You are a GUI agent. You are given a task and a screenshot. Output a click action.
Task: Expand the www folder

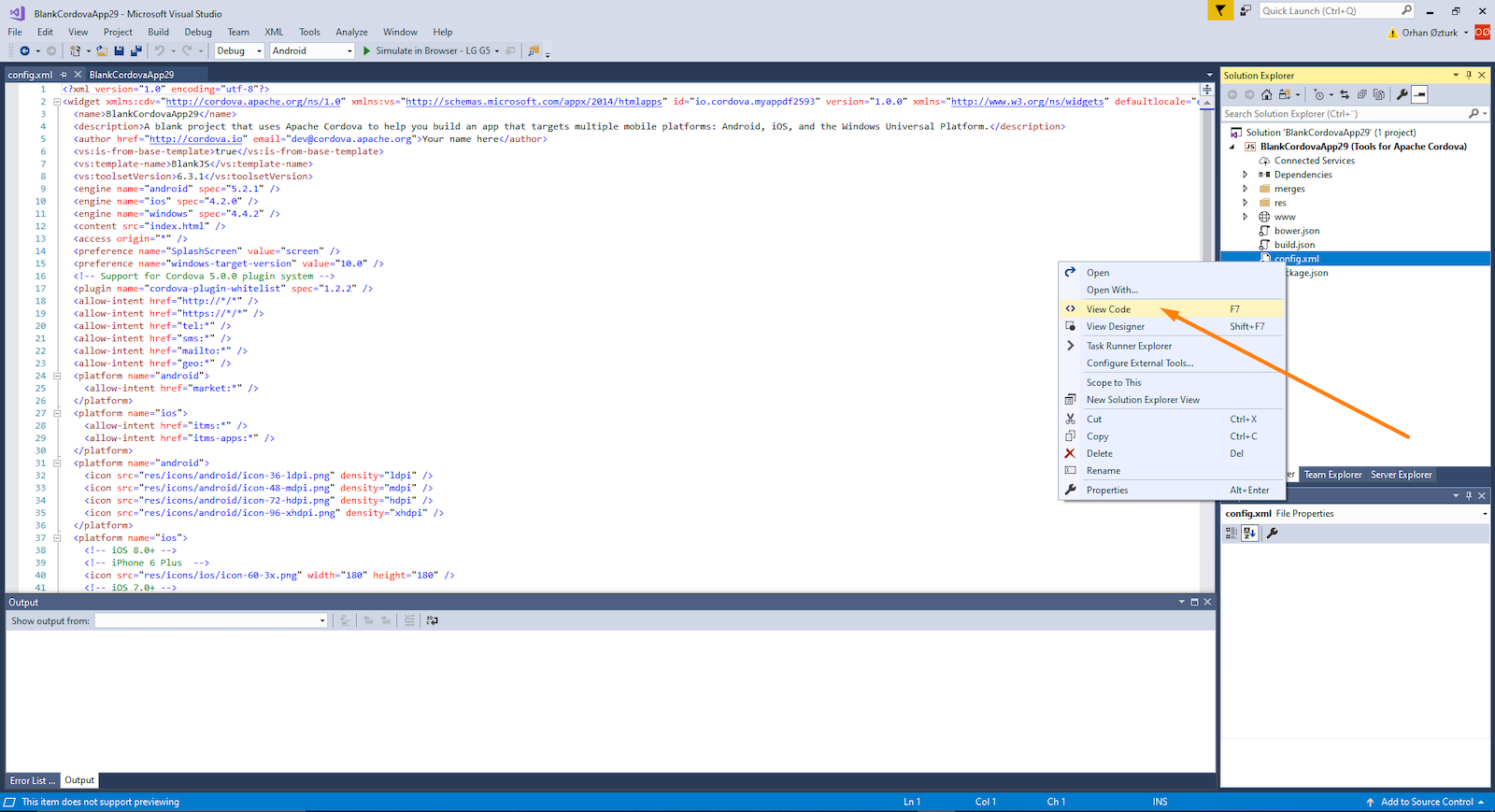click(1245, 217)
